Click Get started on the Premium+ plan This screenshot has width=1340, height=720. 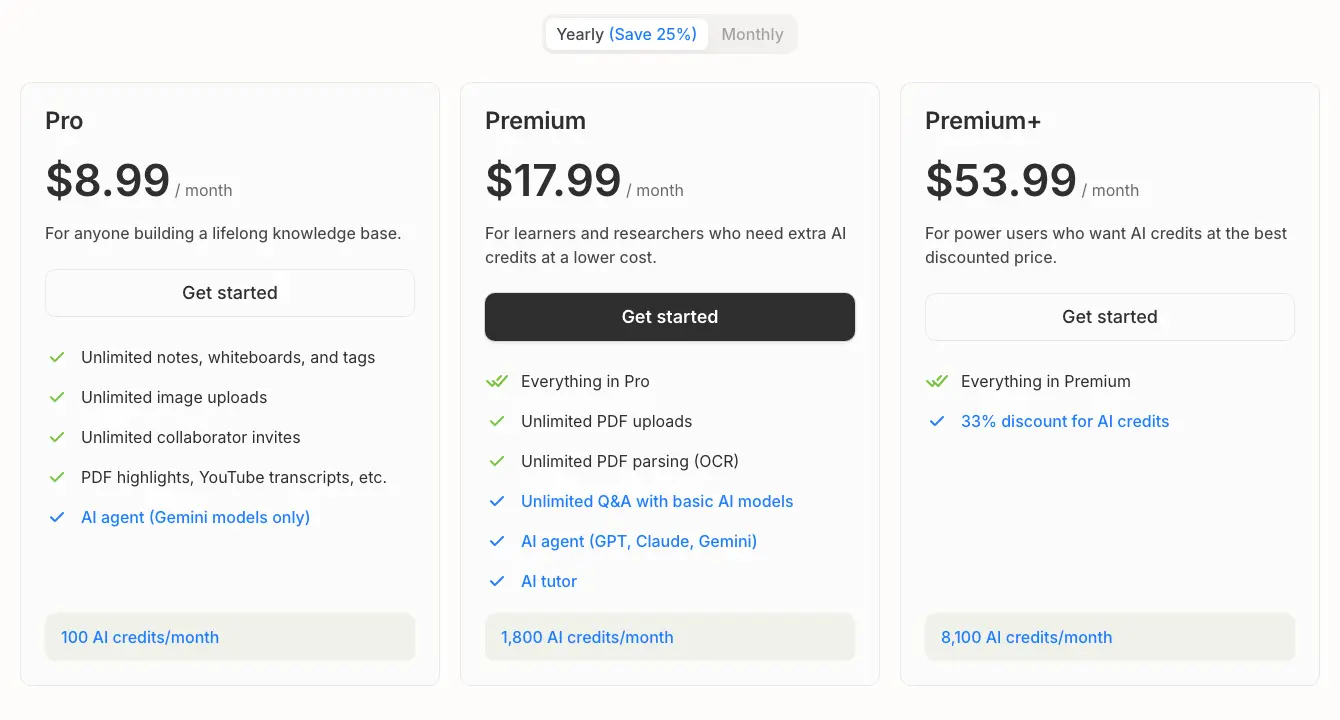click(1110, 317)
